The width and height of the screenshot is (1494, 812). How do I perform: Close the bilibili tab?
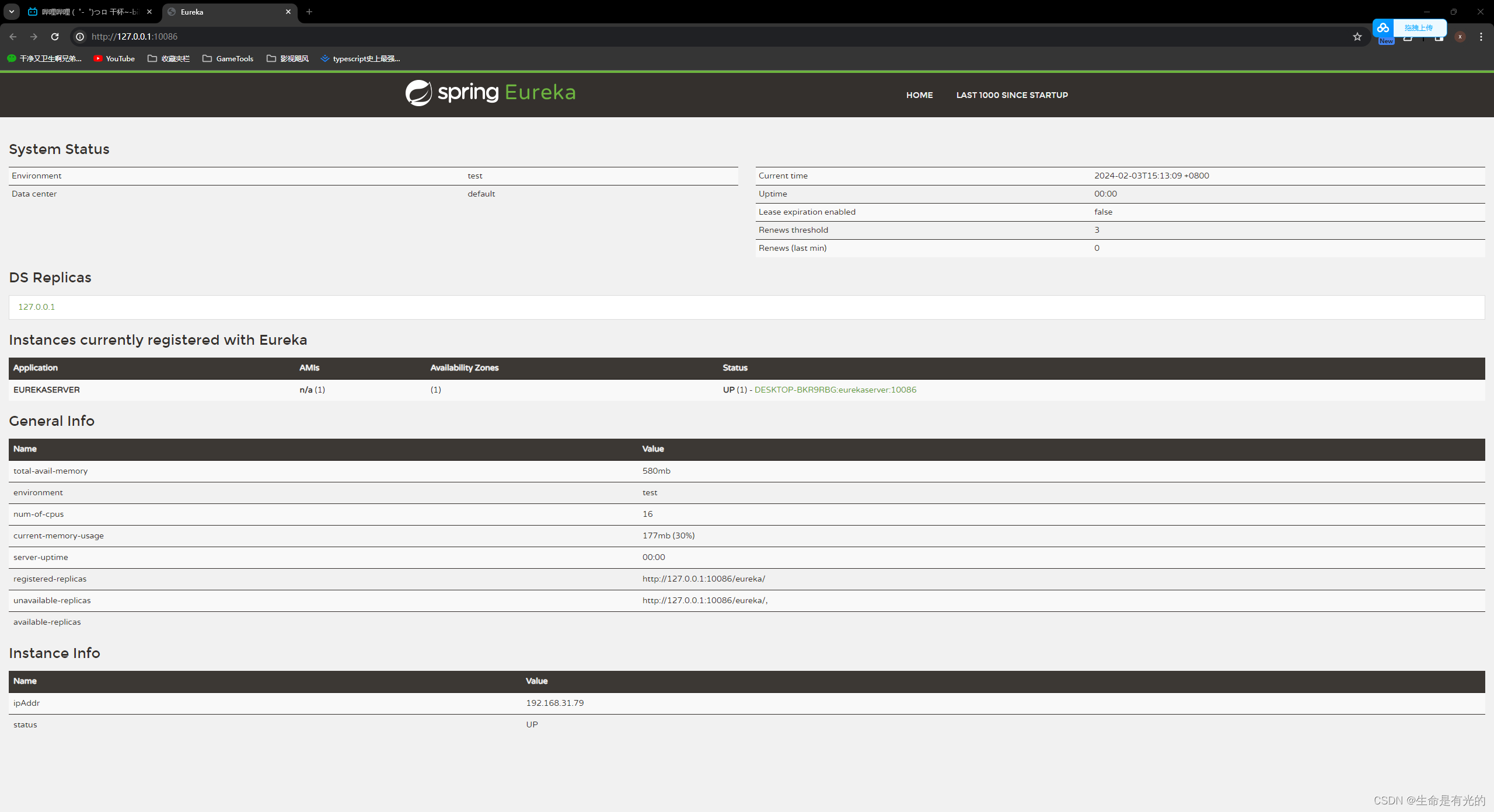click(x=149, y=12)
